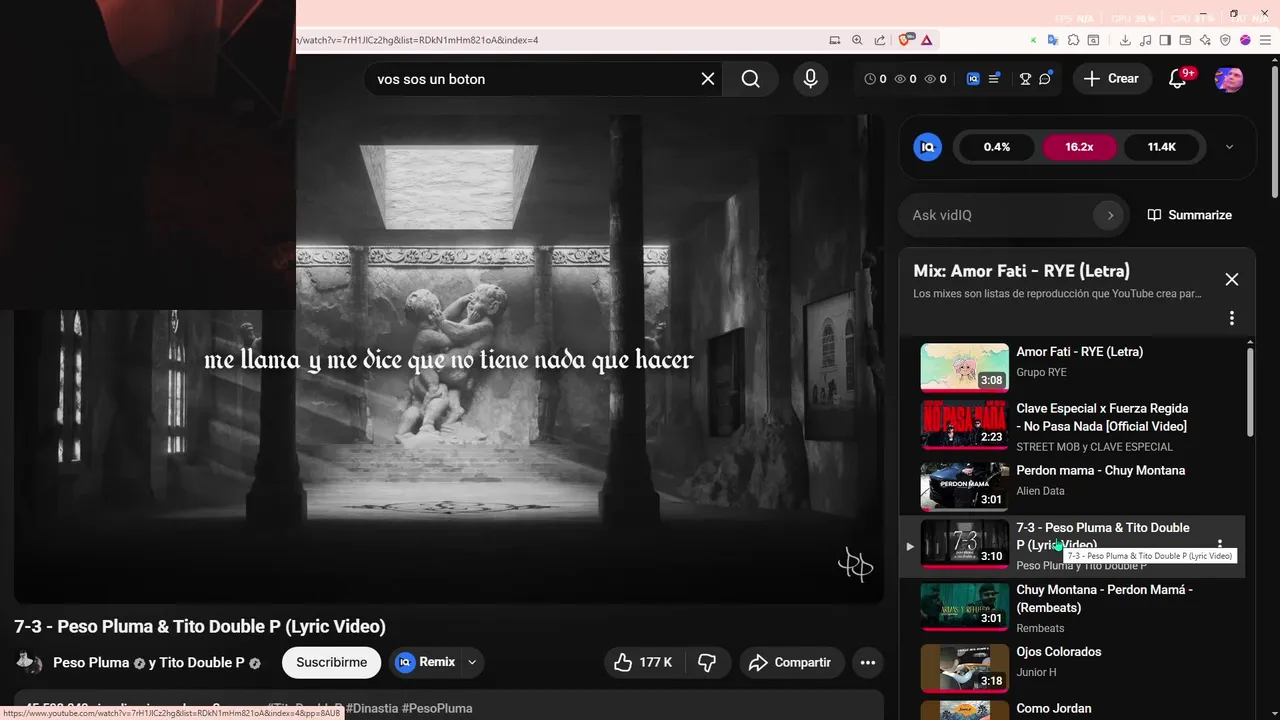This screenshot has height=720, width=1280.
Task: Dislike the video
Action: [707, 662]
